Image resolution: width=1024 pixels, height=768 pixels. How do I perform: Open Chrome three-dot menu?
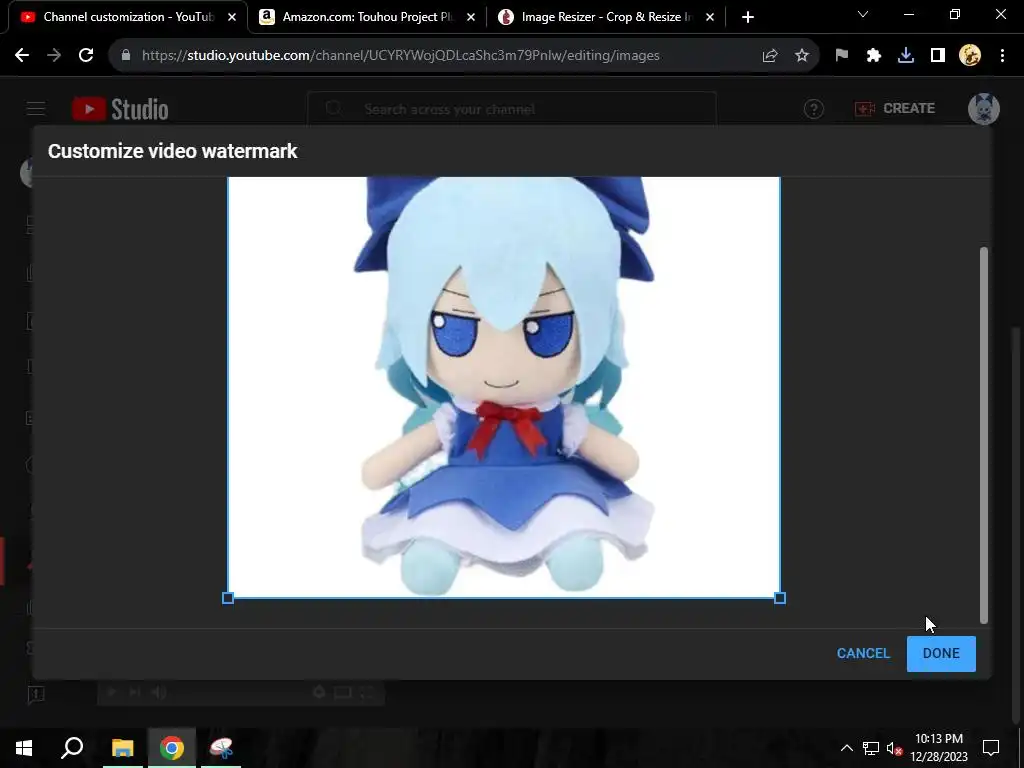(x=1002, y=56)
